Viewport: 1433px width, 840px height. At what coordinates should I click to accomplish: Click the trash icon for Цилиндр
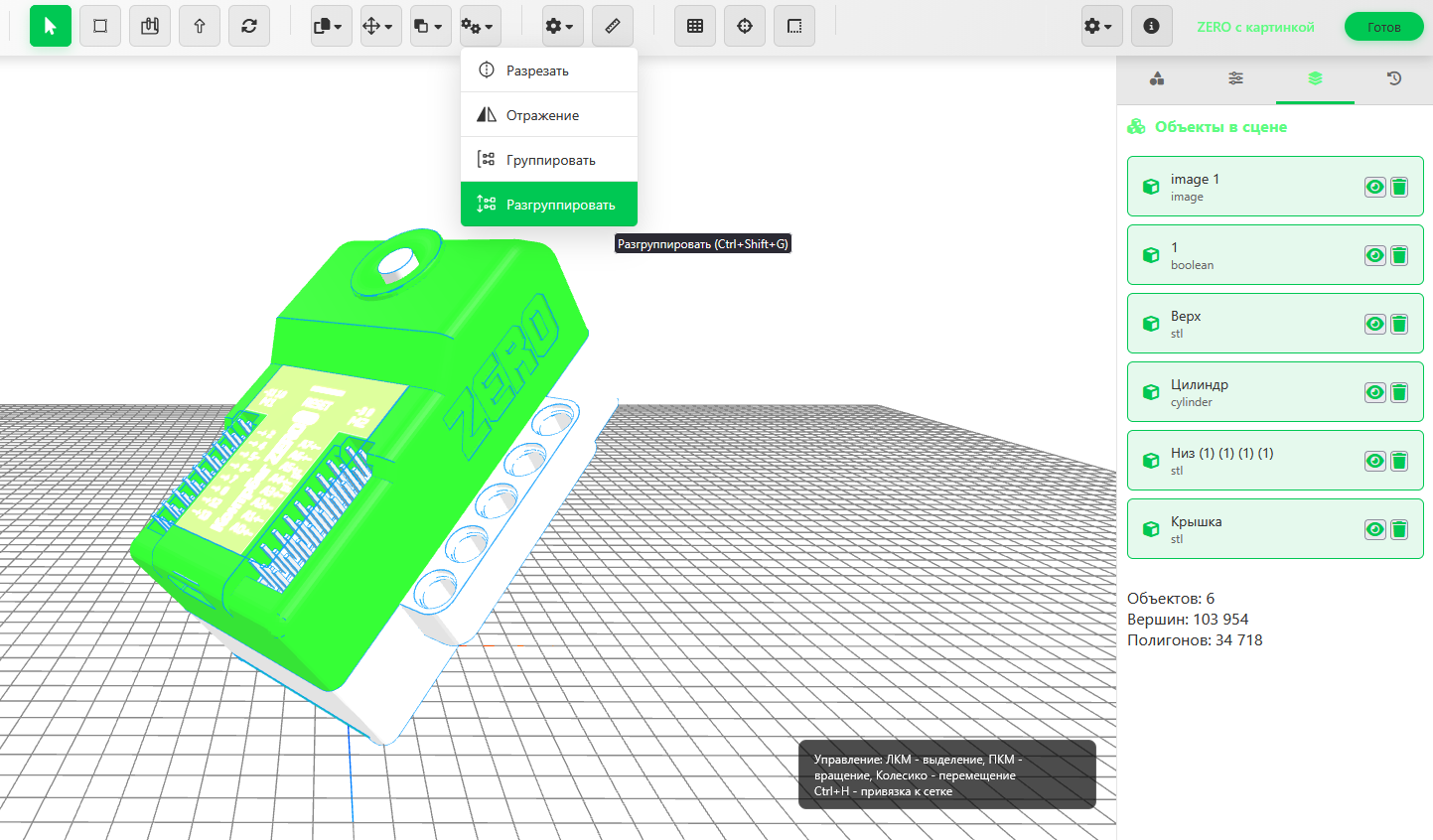[x=1399, y=392]
